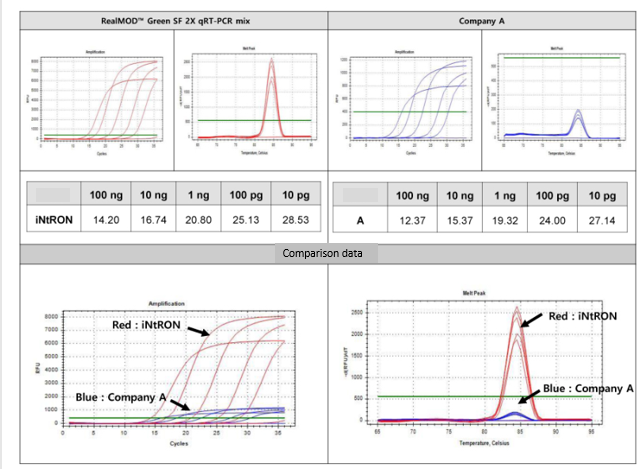The image size is (641, 469).
Task: Click 'Amplification' title of large comparison chart
Action: (166, 304)
